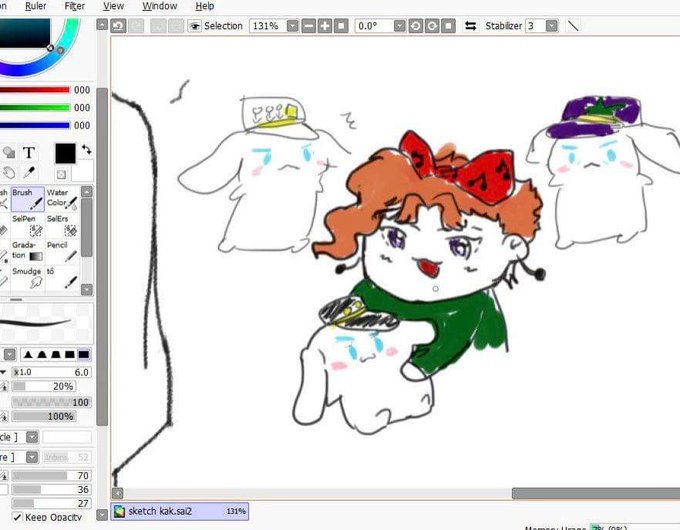Open the Window menu
Viewport: 680px width, 530px height.
[160, 6]
